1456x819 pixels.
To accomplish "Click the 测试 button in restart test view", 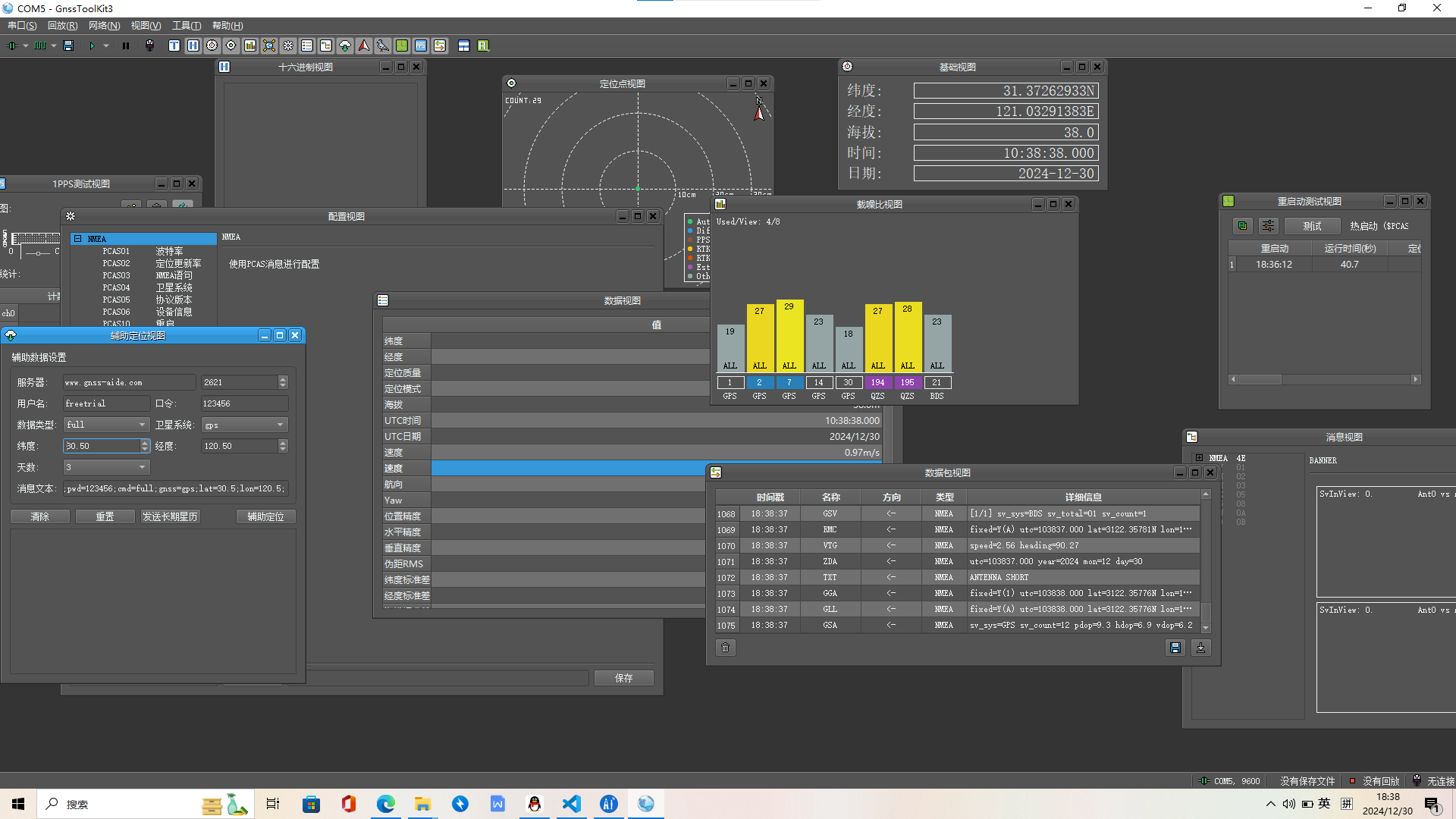I will tap(1313, 226).
